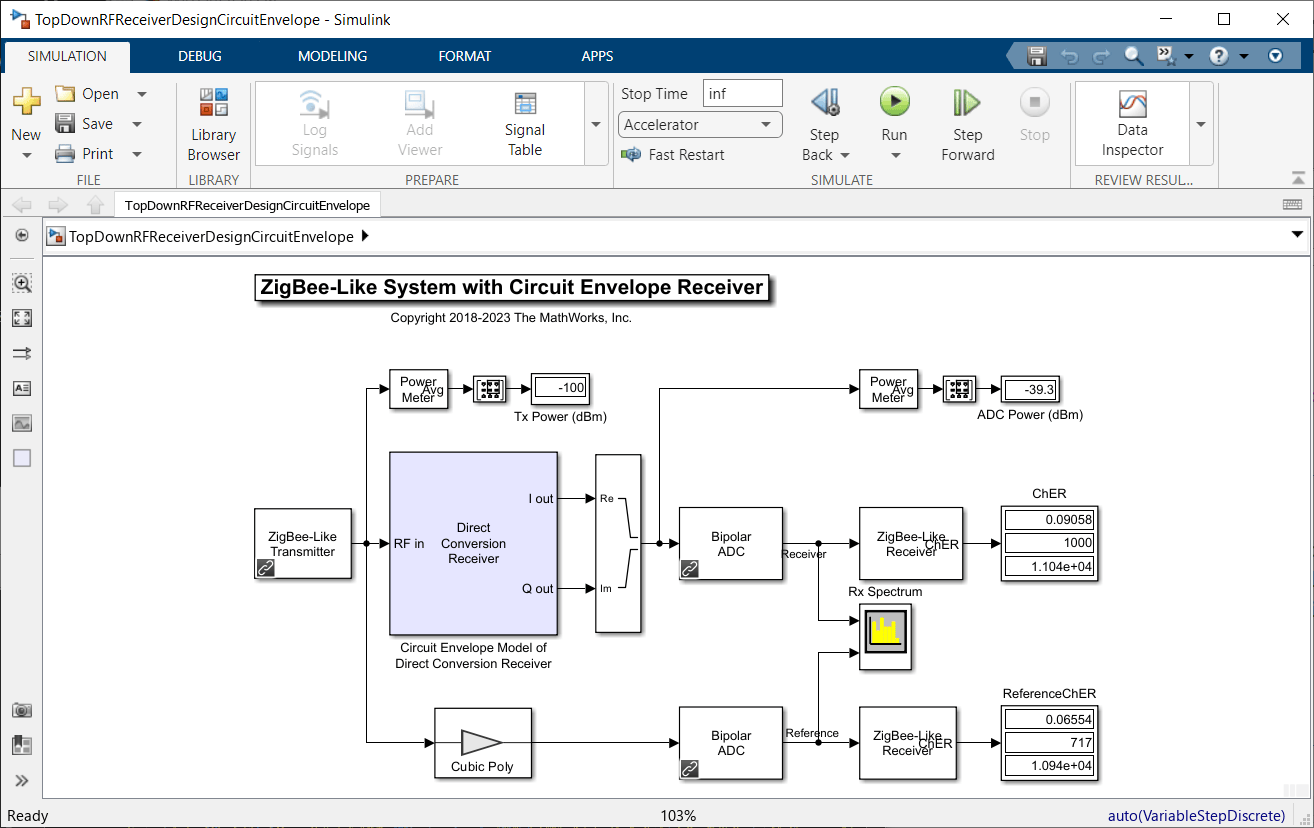Screen dimensions: 1314x828
Task: Select the Fit to View icon
Action: coord(22,318)
